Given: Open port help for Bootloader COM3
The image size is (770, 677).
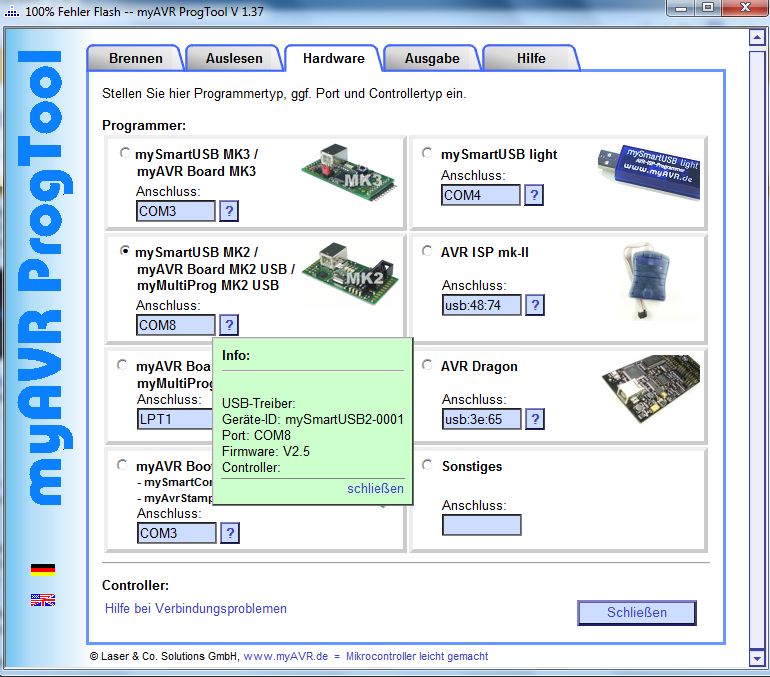Looking at the screenshot, I should point(230,533).
